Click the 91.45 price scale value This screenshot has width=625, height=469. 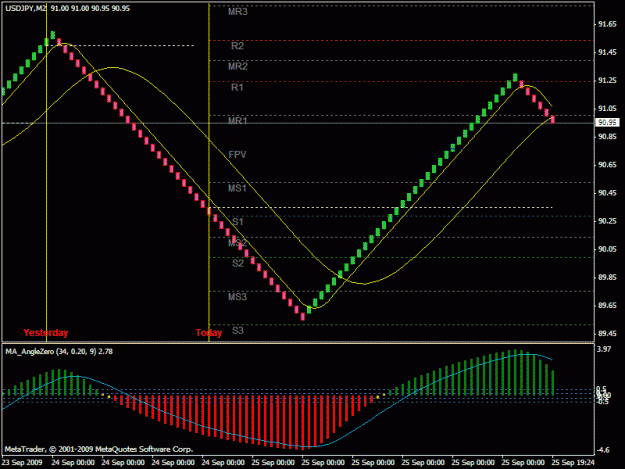pyautogui.click(x=607, y=53)
